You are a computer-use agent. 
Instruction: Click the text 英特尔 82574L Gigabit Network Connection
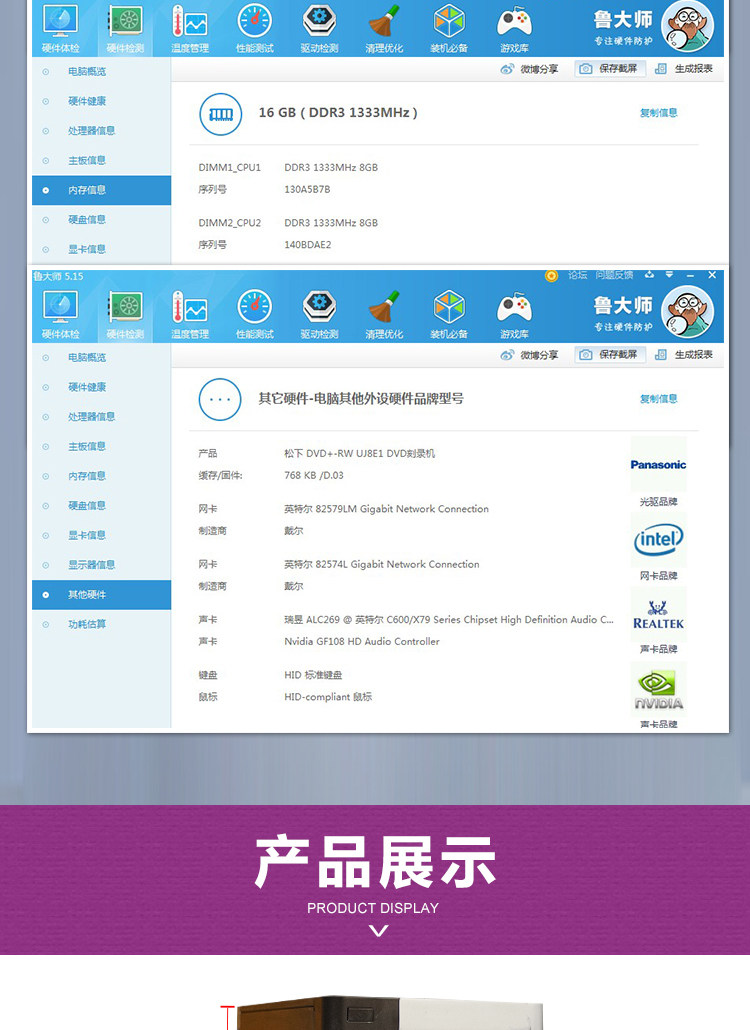coord(382,564)
